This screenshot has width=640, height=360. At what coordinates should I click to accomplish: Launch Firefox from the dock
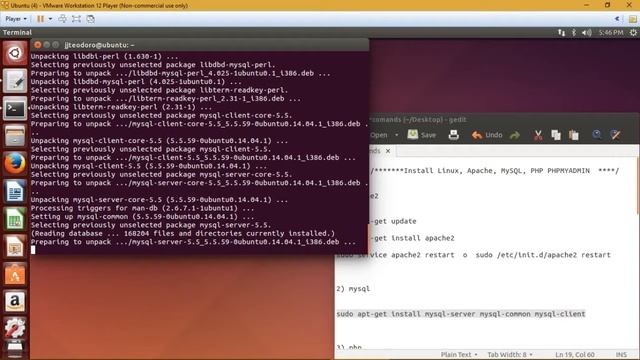pyautogui.click(x=15, y=164)
